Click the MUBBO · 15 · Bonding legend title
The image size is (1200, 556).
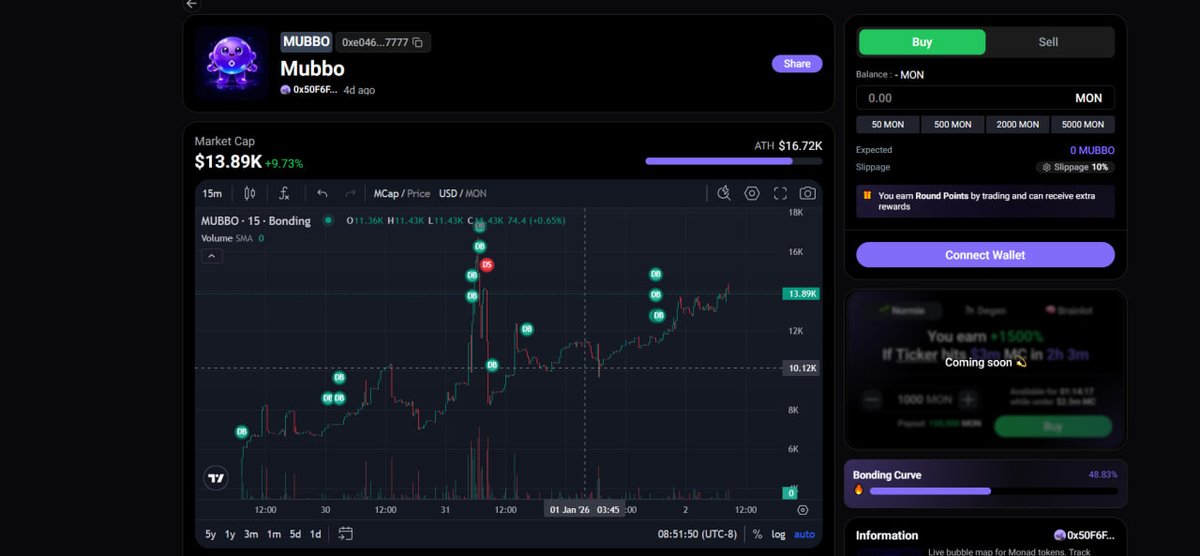point(256,220)
